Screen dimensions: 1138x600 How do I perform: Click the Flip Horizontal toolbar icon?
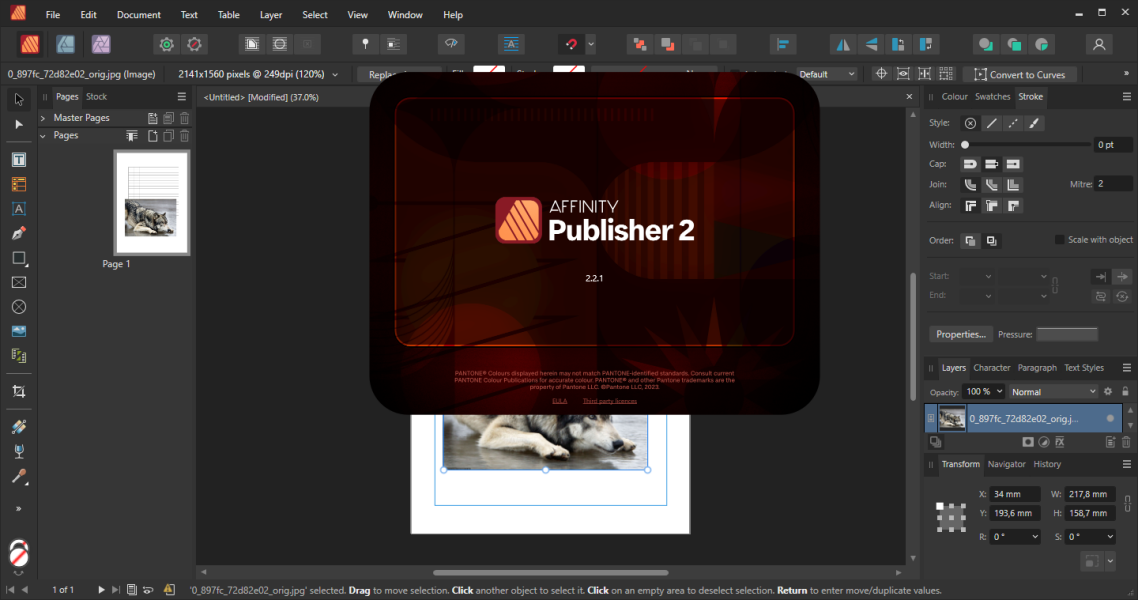pos(843,45)
